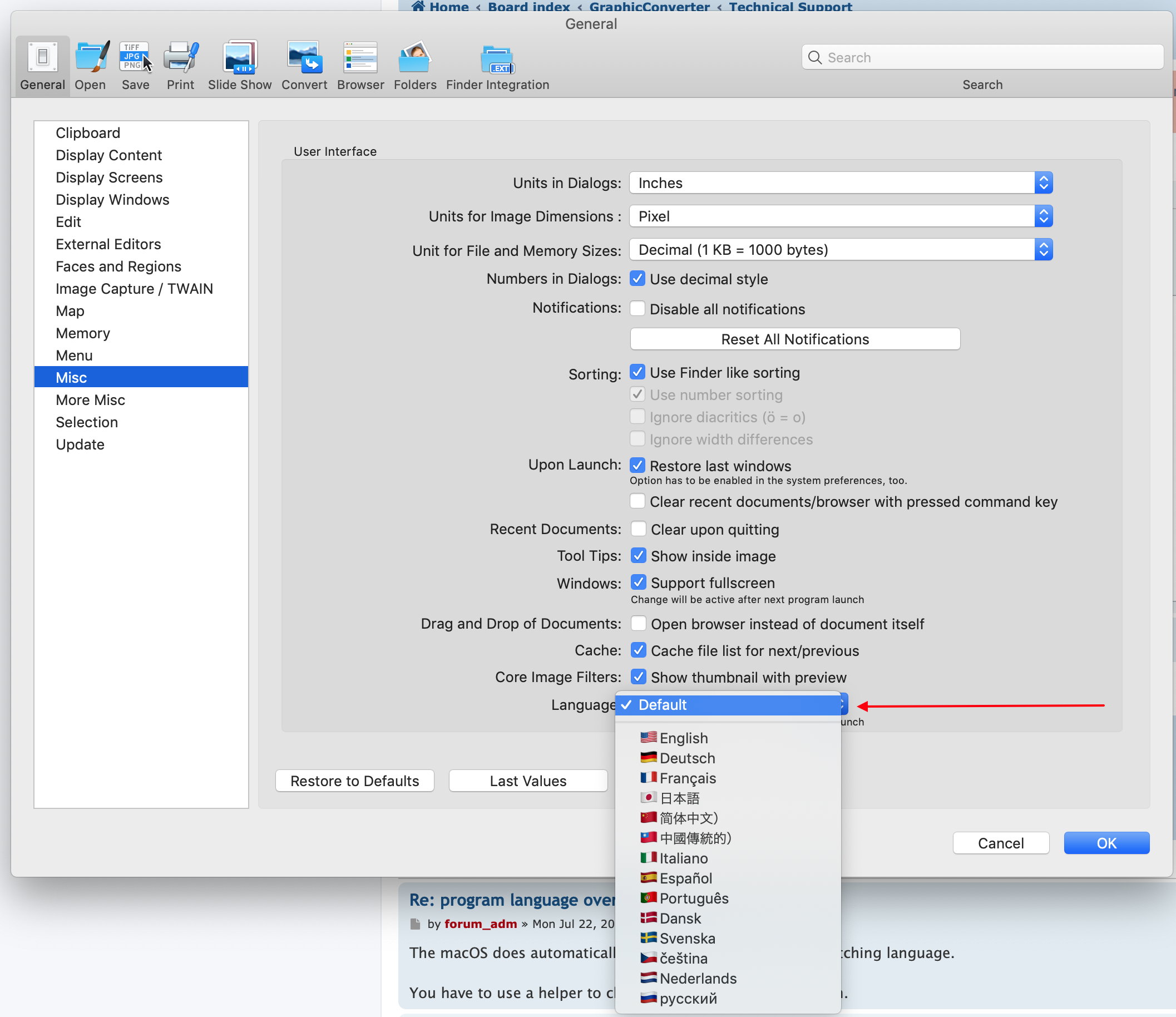Open the Units for Image Dimensions dropdown
The image size is (1176, 1017).
pyautogui.click(x=841, y=216)
